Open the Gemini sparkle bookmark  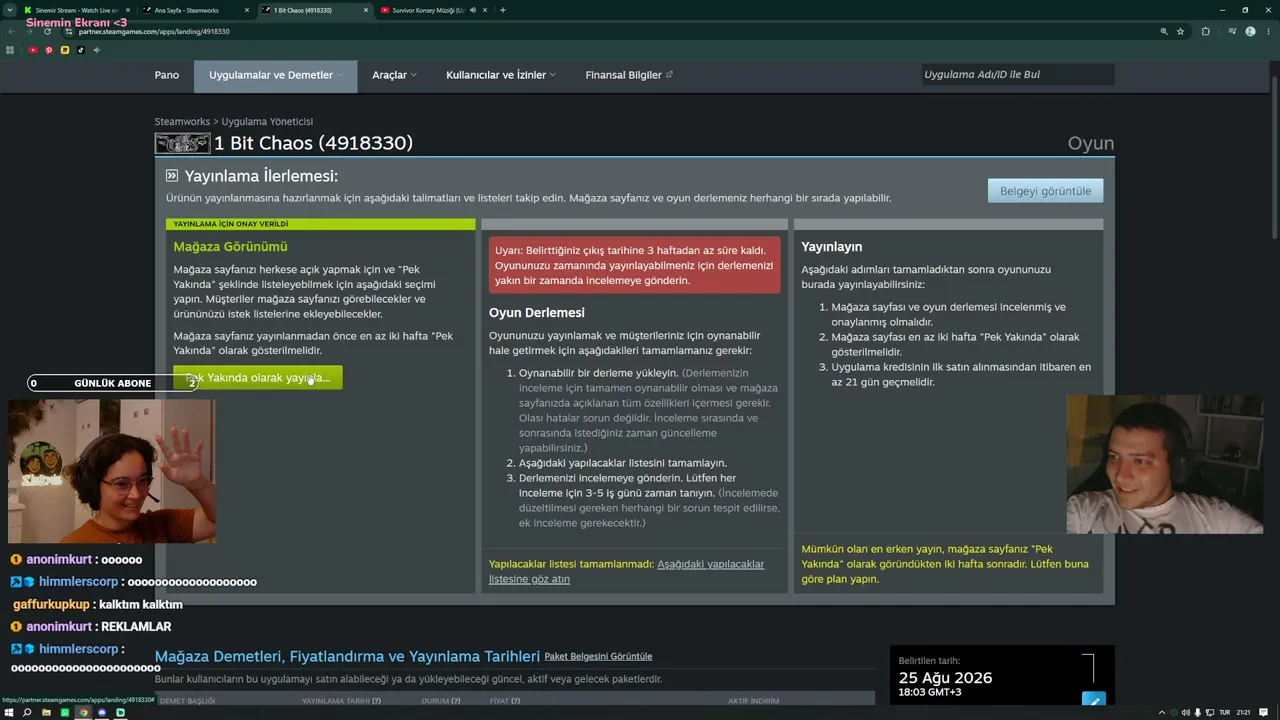click(x=97, y=50)
